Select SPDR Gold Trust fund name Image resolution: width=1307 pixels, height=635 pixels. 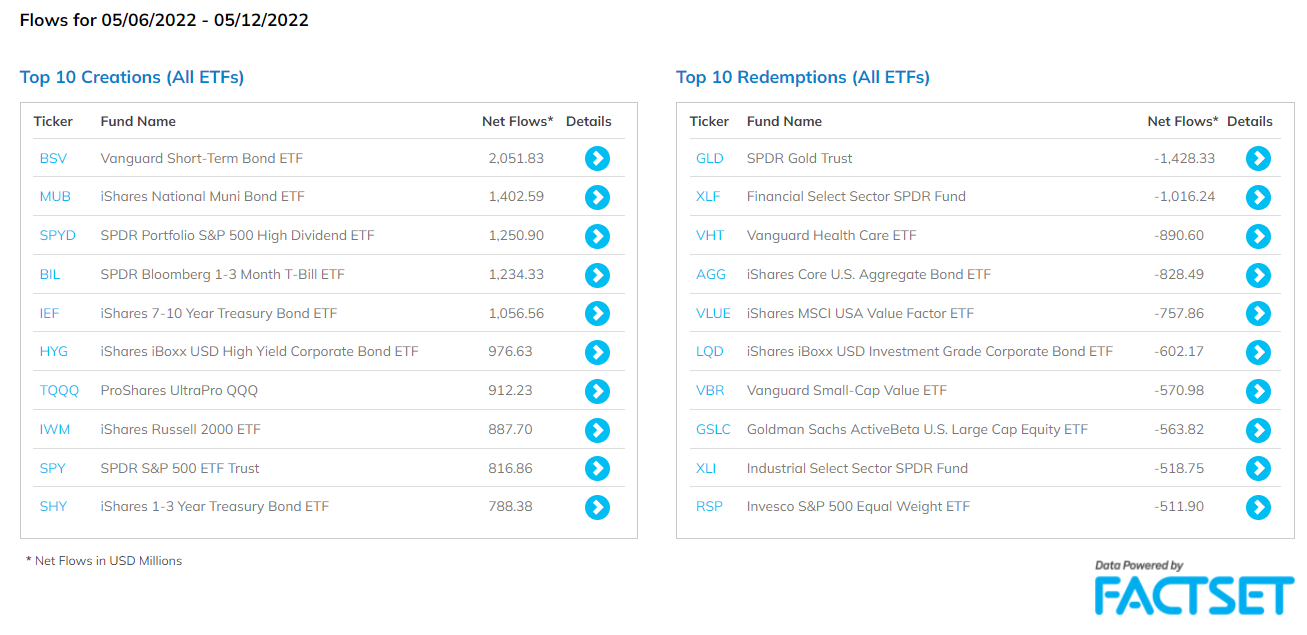[800, 158]
